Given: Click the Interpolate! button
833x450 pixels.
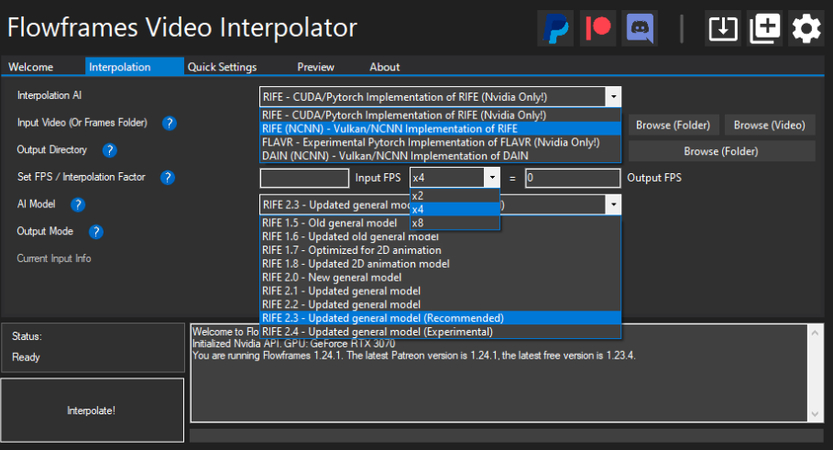Looking at the screenshot, I should point(92,411).
